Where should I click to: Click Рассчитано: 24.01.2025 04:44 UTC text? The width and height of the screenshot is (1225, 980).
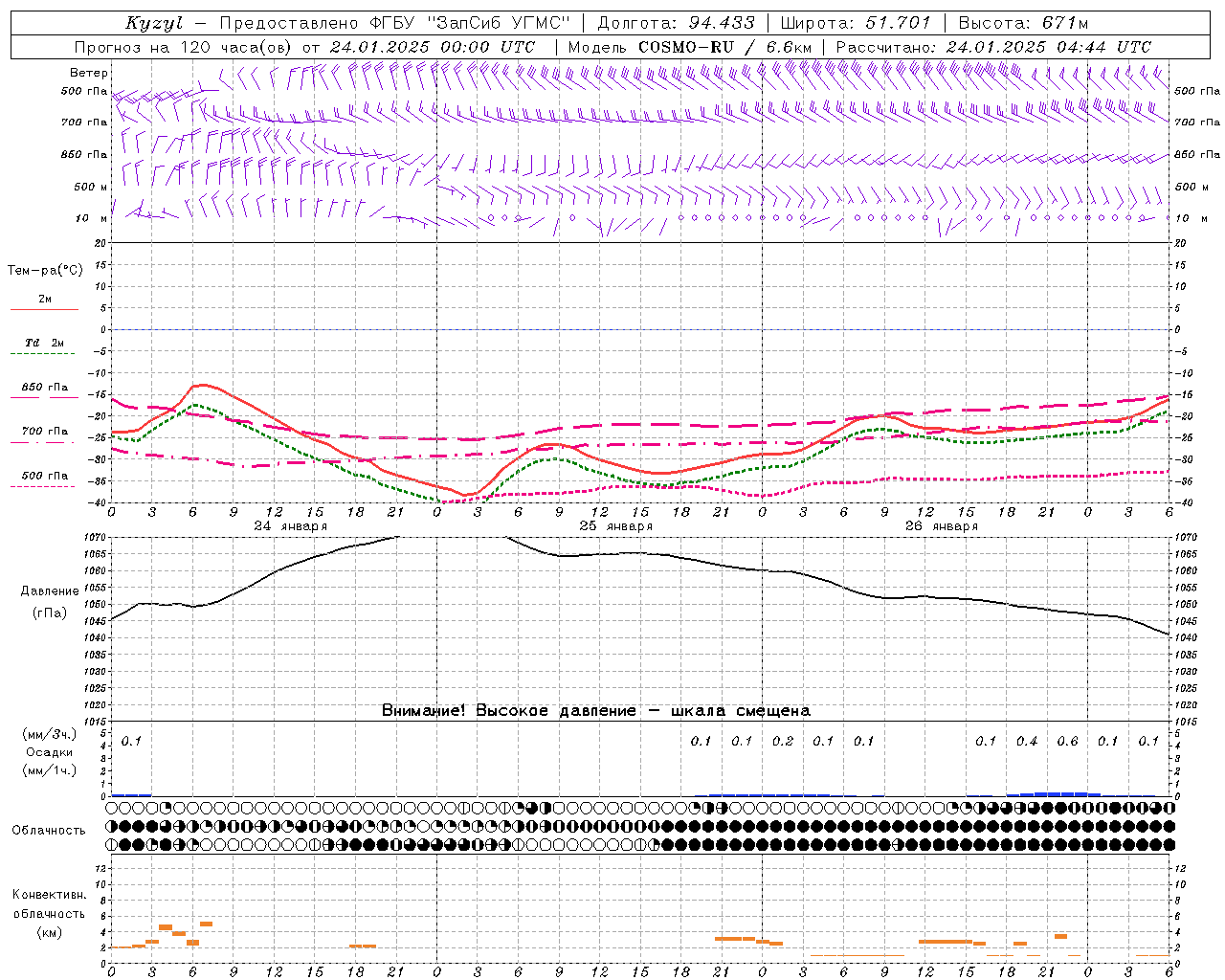(993, 47)
